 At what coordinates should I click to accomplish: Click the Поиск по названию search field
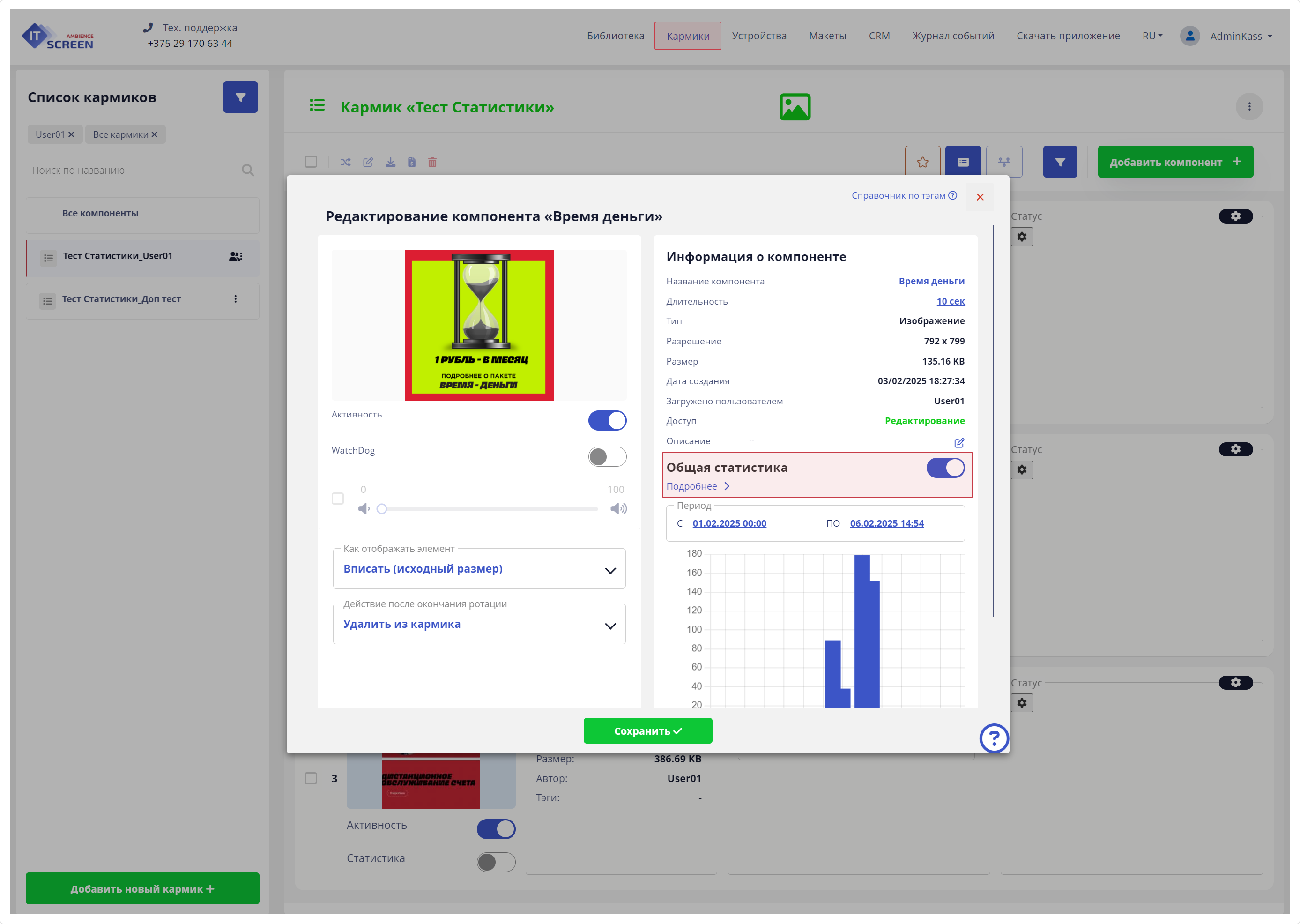pos(134,170)
